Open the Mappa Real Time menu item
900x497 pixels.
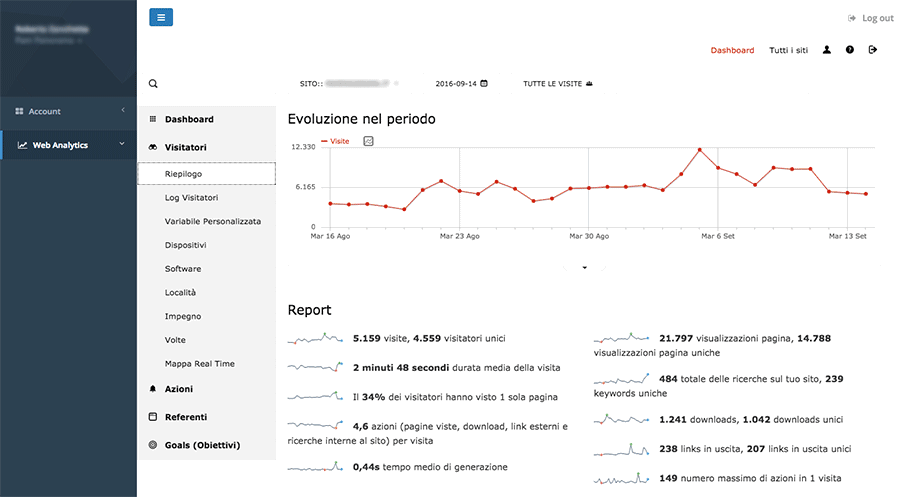point(200,364)
